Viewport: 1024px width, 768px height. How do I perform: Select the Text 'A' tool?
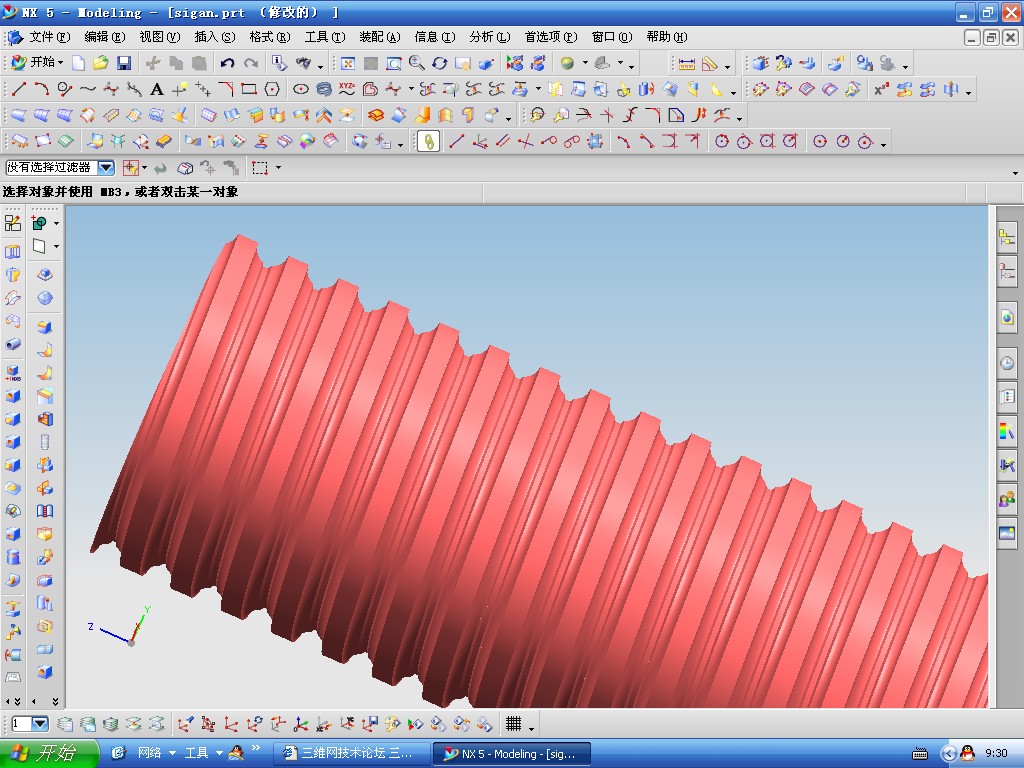(156, 89)
